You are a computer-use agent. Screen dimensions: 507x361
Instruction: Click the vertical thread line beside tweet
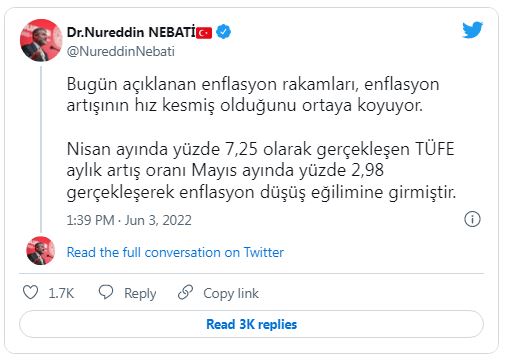pyautogui.click(x=41, y=149)
